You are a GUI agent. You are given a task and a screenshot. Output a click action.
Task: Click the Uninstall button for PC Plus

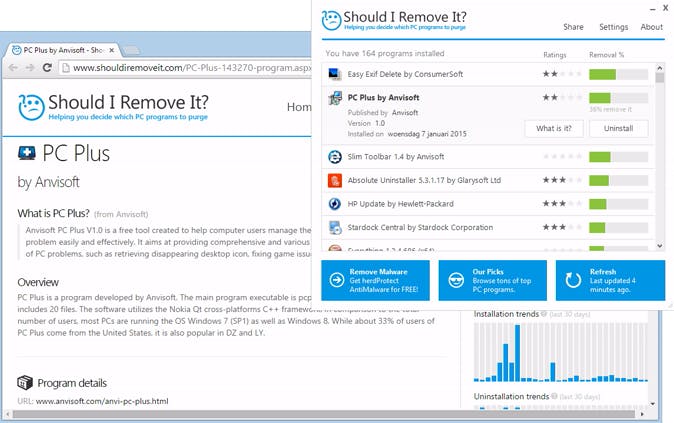coord(619,128)
